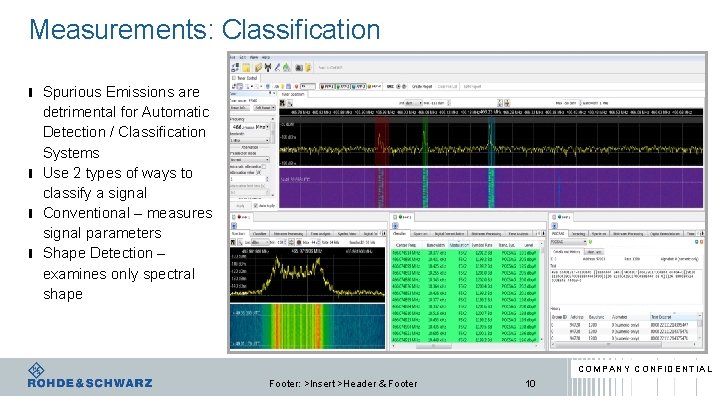This screenshot has height=405, width=720.
Task: Click the blue pen icon in top toolbar
Action: coord(277,68)
